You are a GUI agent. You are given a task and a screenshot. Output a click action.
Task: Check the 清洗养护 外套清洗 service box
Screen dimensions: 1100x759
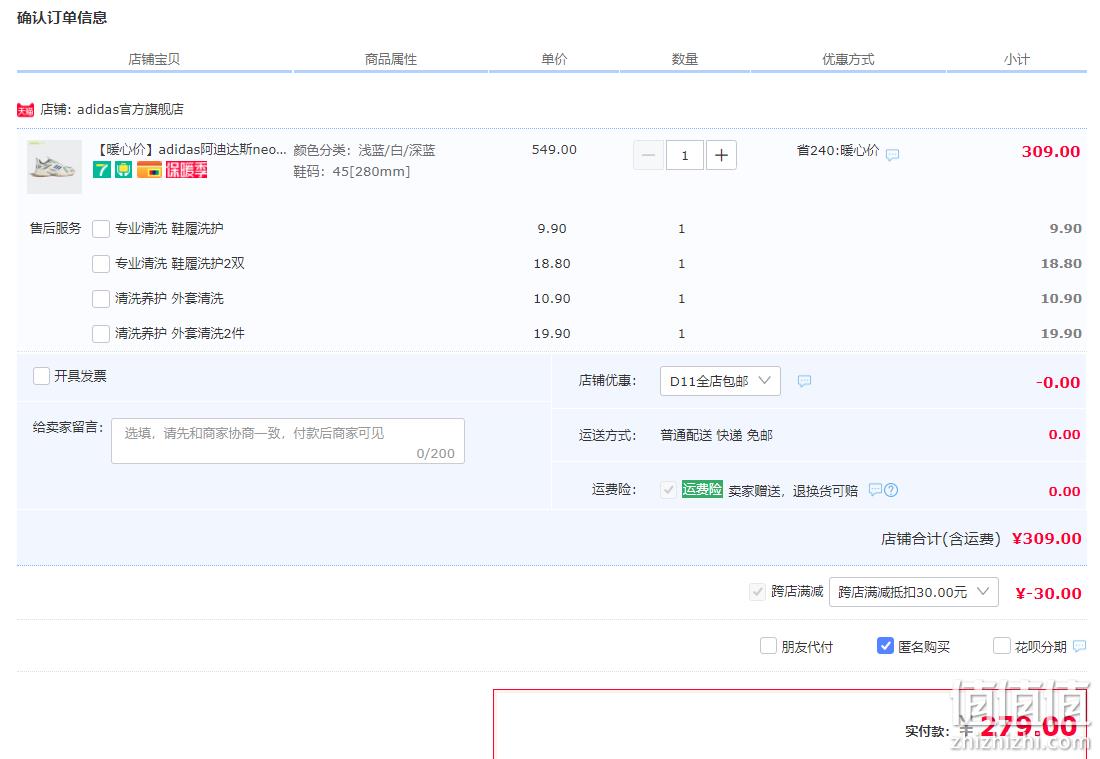click(101, 299)
